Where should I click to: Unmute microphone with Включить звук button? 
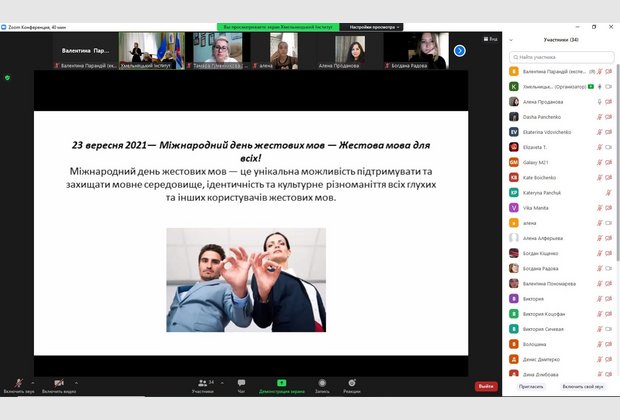tap(19, 386)
